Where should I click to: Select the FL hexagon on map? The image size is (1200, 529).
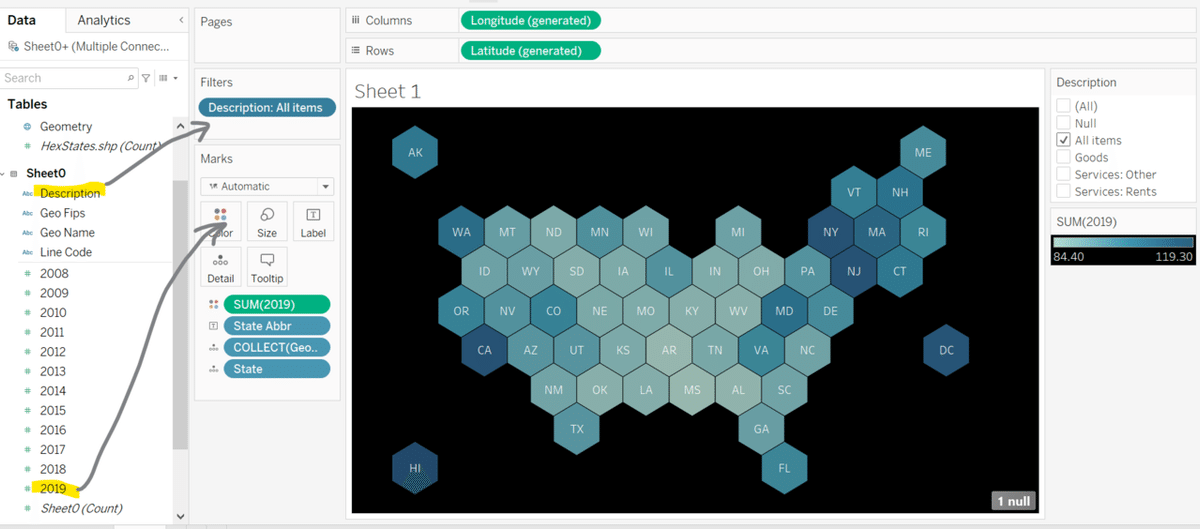[x=784, y=468]
